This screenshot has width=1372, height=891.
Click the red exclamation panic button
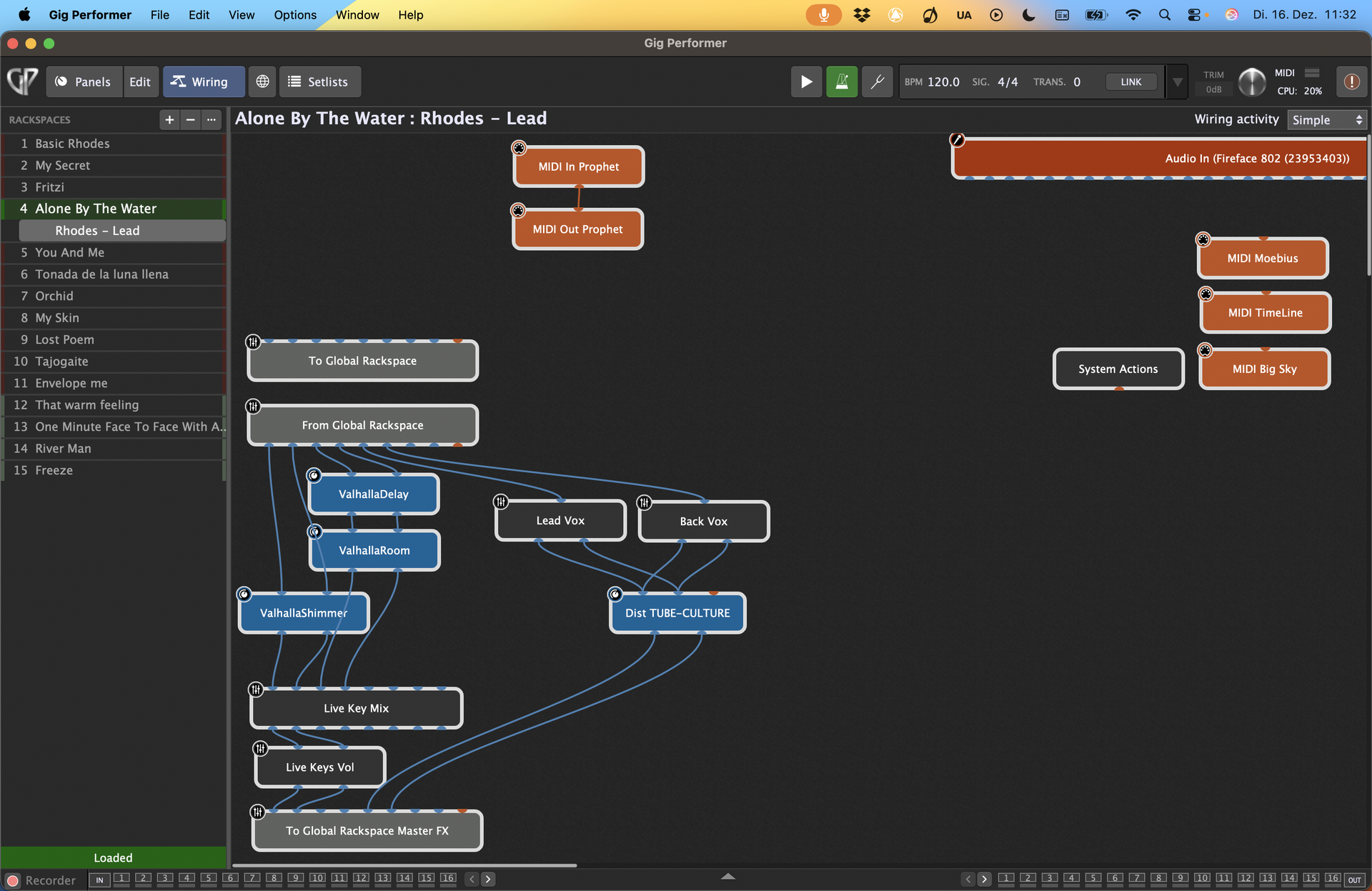pos(1351,81)
